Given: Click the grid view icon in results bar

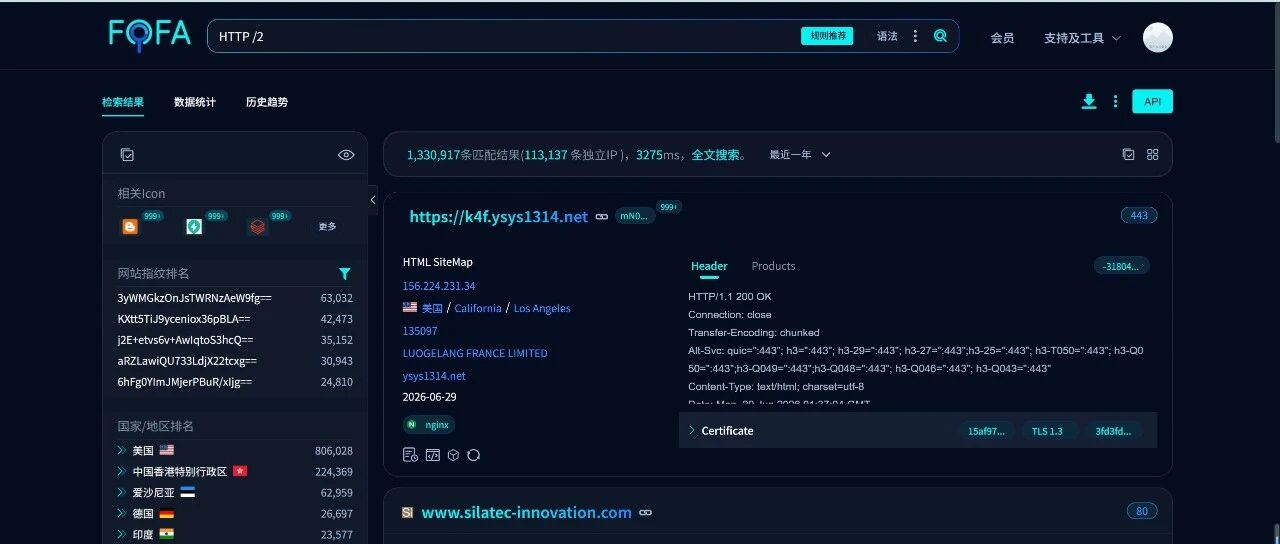Looking at the screenshot, I should point(1152,154).
